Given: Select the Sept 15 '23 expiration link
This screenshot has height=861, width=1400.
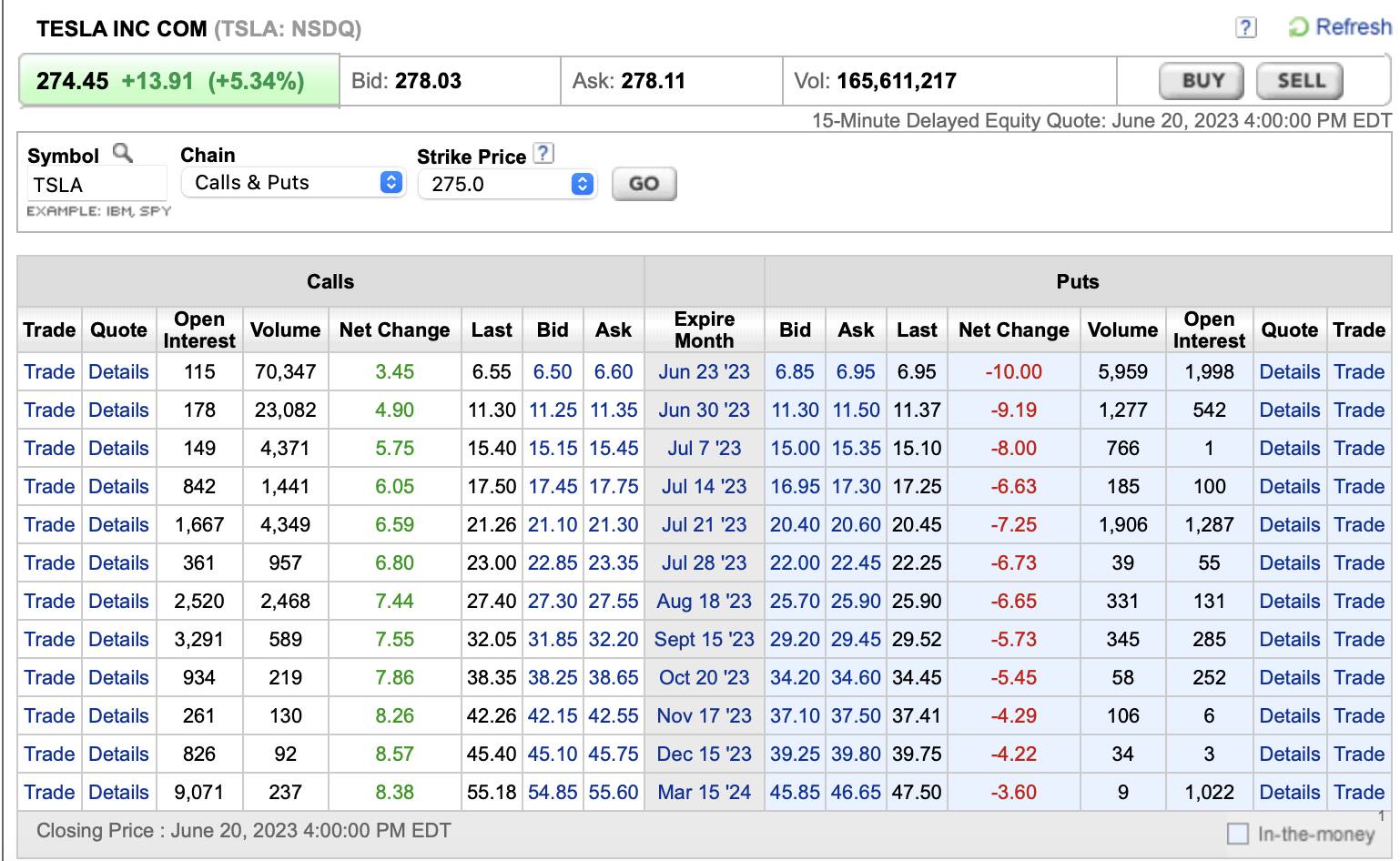Looking at the screenshot, I should click(704, 640).
